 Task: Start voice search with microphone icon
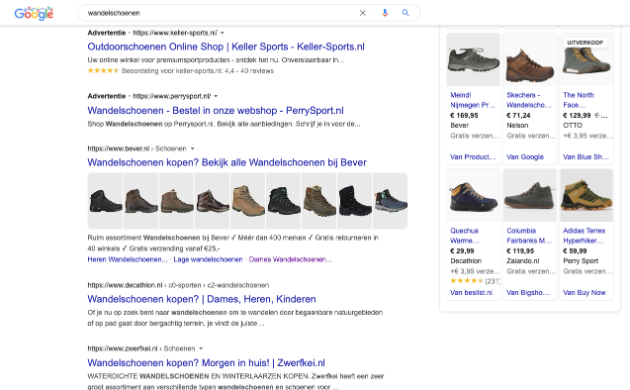385,13
